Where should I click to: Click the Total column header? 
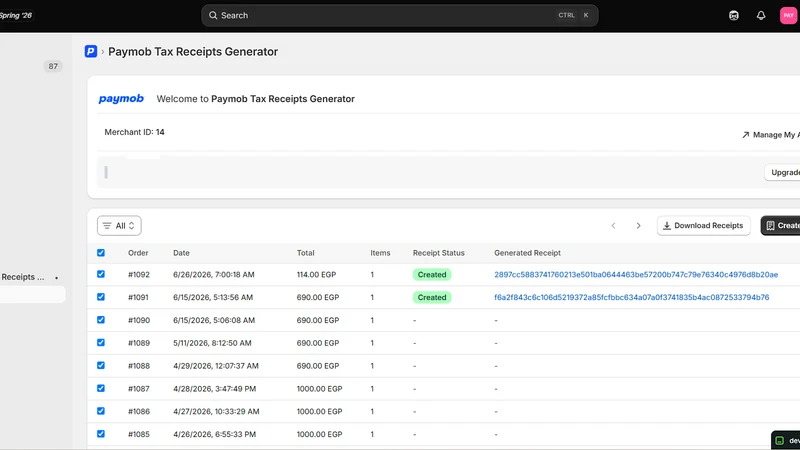tap(306, 253)
